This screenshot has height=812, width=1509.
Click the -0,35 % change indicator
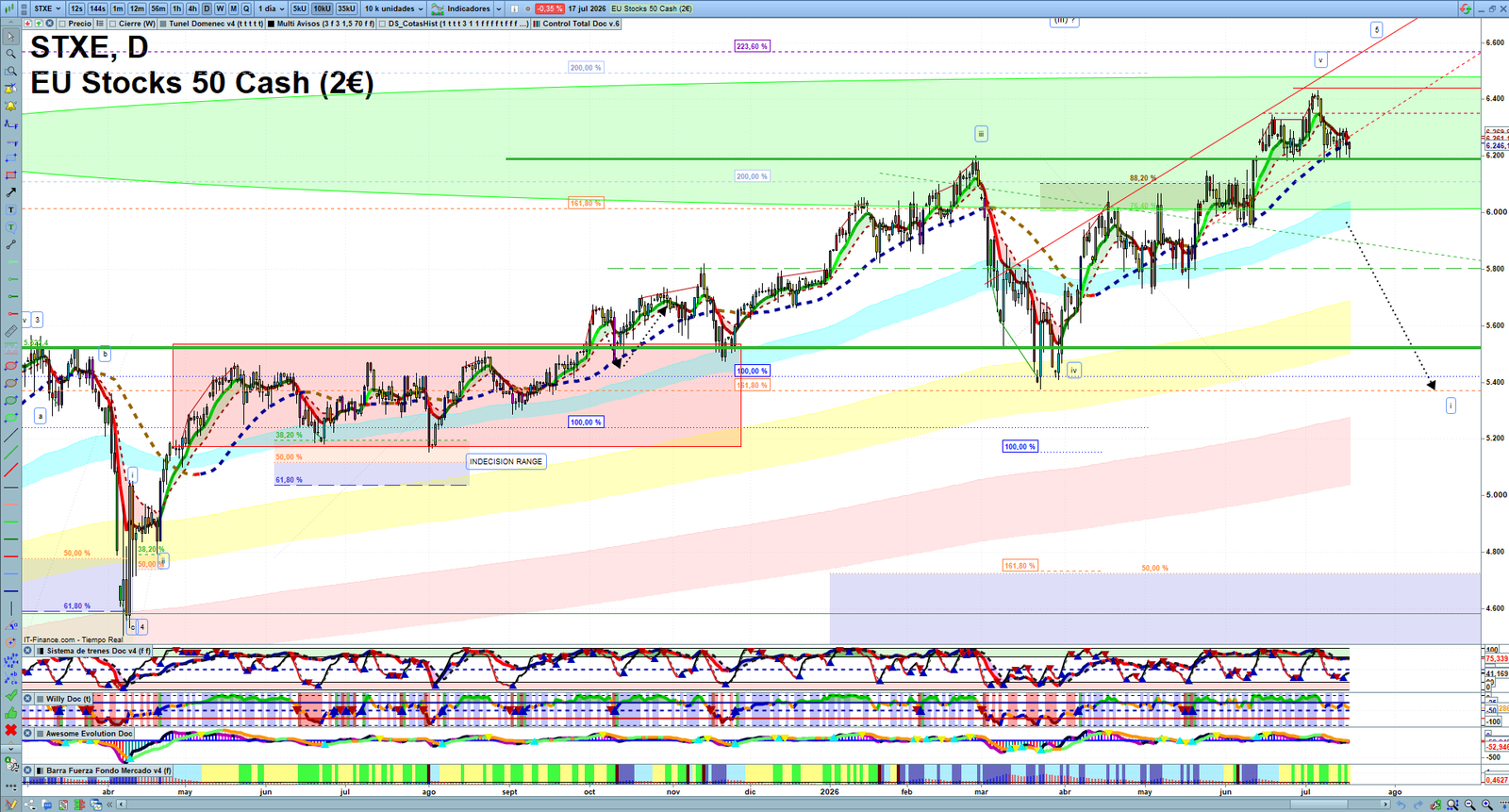[550, 8]
